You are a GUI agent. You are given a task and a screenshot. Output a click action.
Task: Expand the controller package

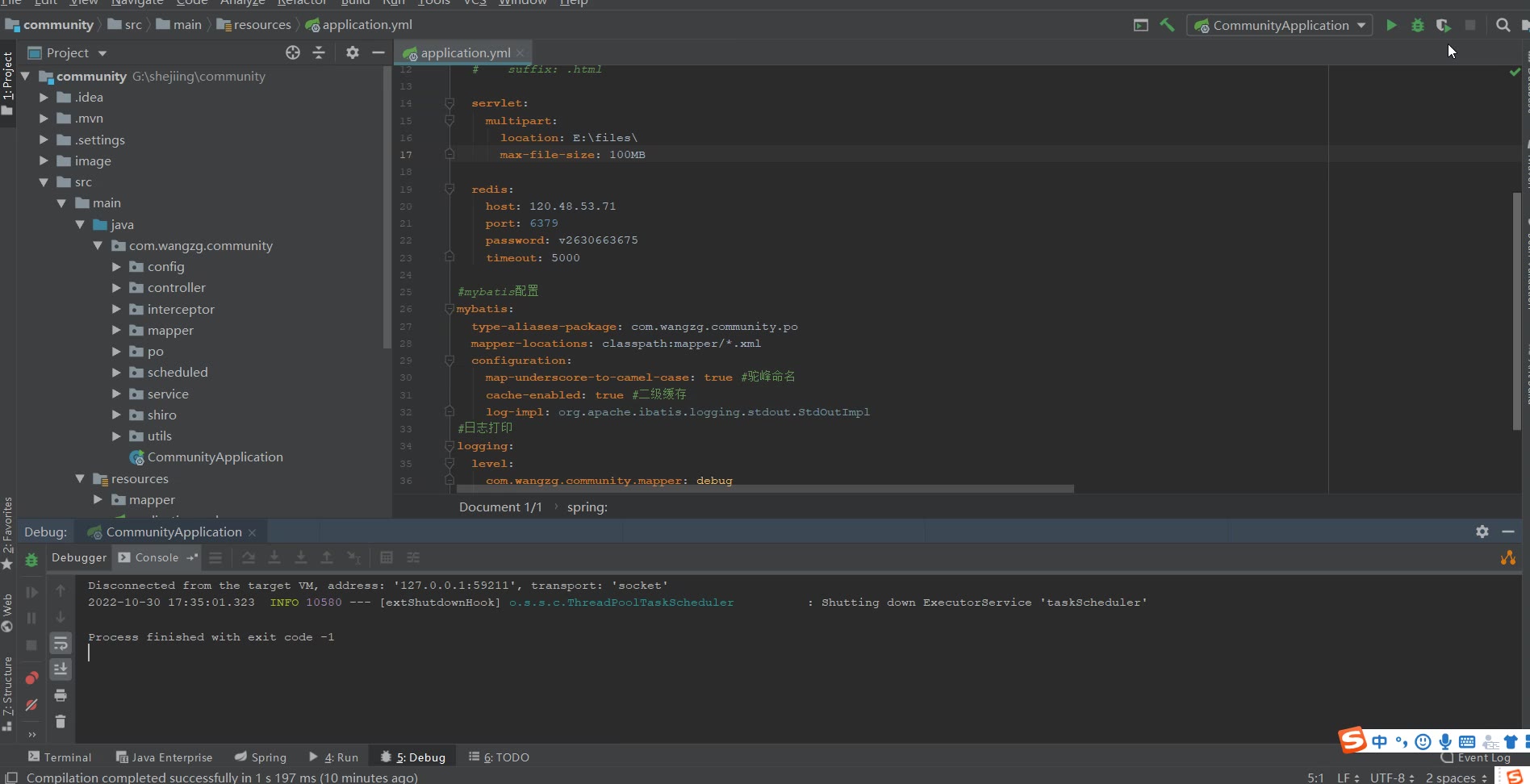[x=116, y=288]
